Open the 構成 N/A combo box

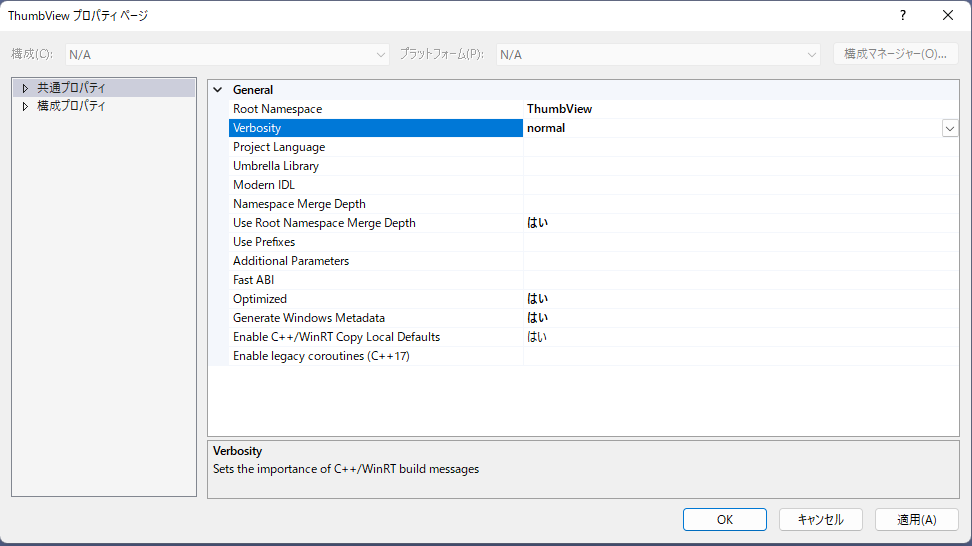click(228, 55)
